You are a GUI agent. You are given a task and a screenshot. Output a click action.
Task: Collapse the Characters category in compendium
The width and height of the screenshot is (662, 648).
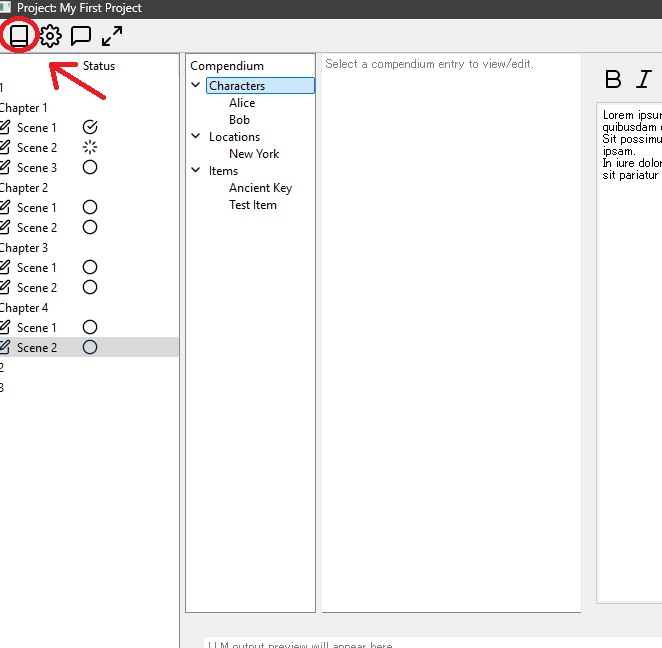point(196,86)
